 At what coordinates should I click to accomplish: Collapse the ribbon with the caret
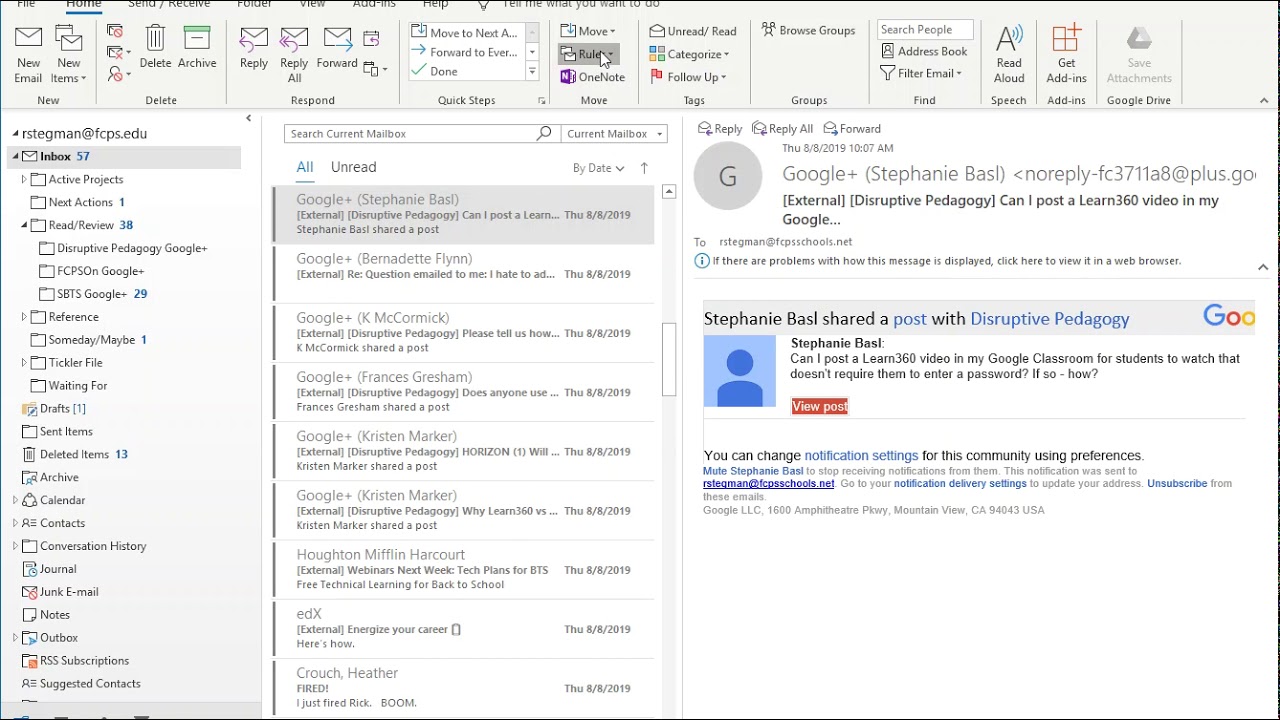(1264, 101)
